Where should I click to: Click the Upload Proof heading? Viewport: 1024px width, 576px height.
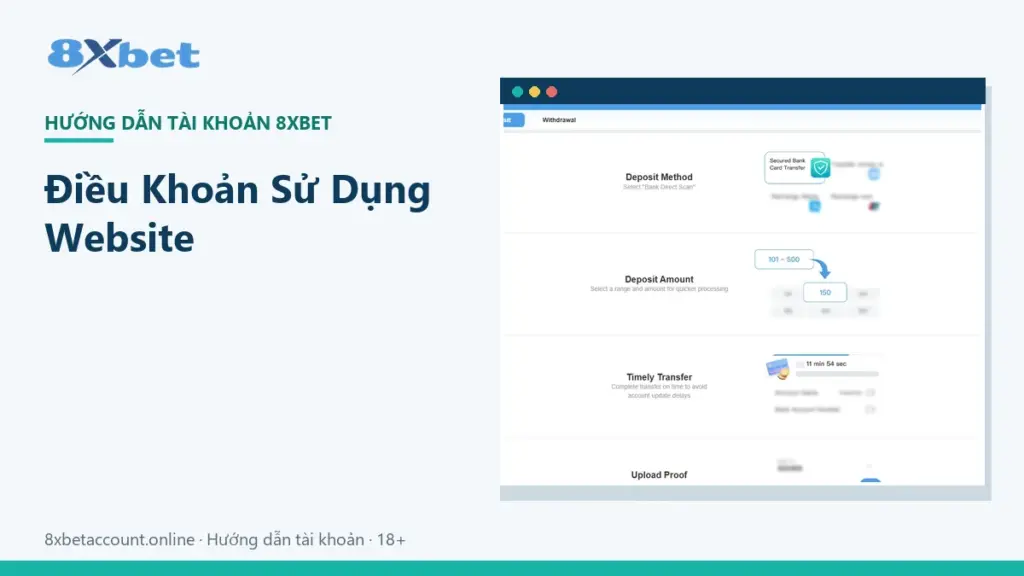[659, 475]
